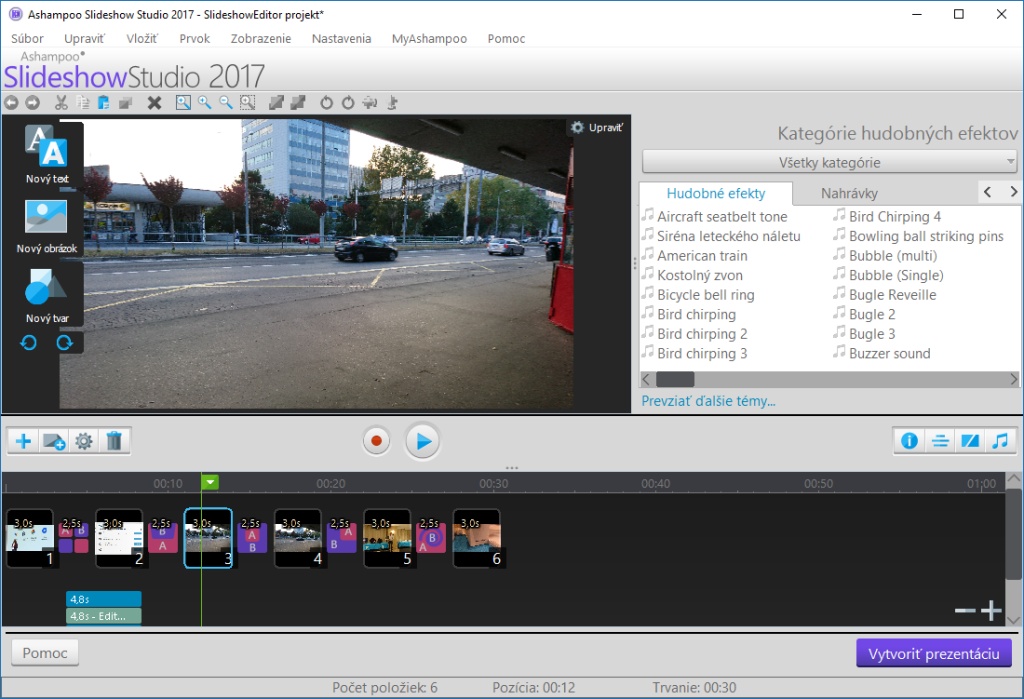Select slide thumbnail number 4 in timeline
1024x699 pixels.
298,537
